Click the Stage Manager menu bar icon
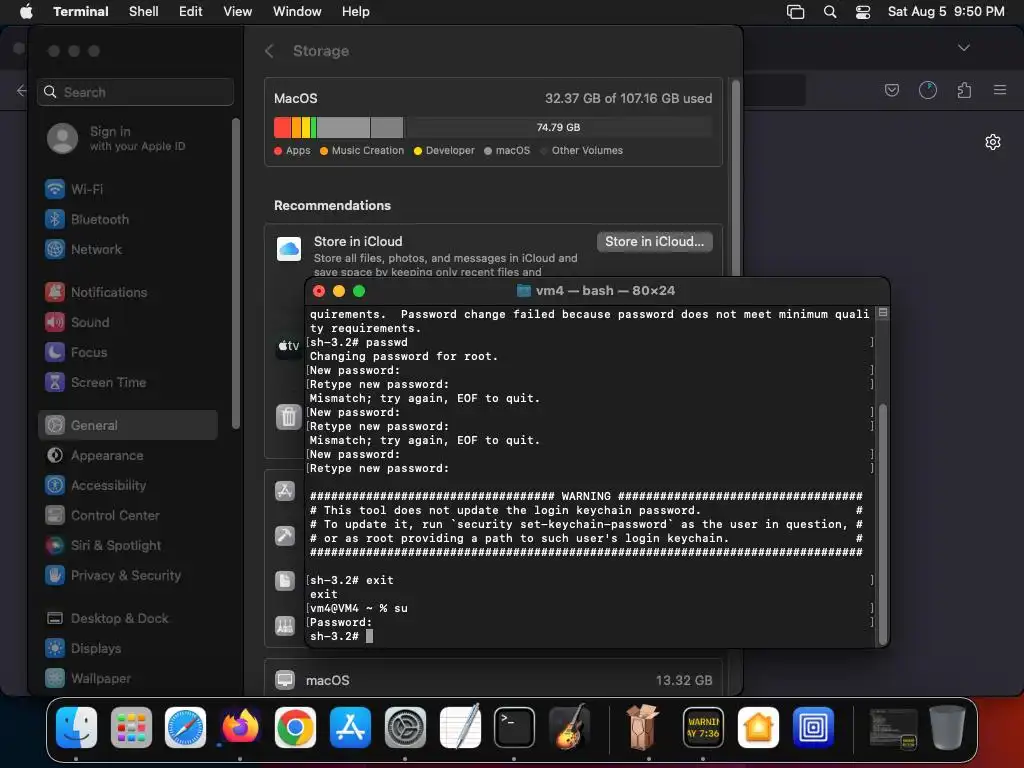The image size is (1024, 768). click(x=795, y=12)
